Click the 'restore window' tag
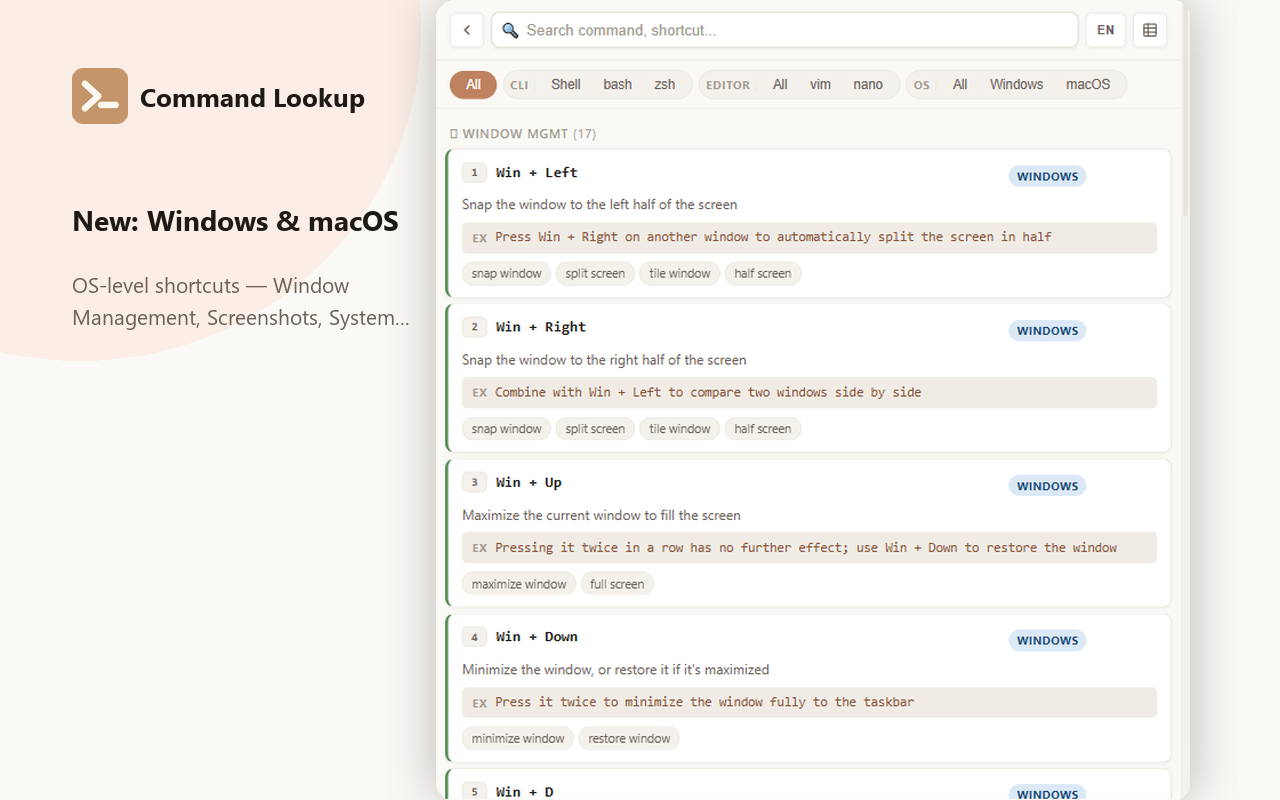1280x800 pixels. tap(629, 739)
